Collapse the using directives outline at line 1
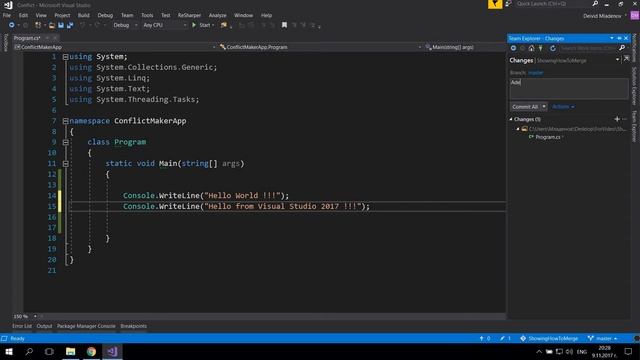The image size is (640, 360). 65,57
